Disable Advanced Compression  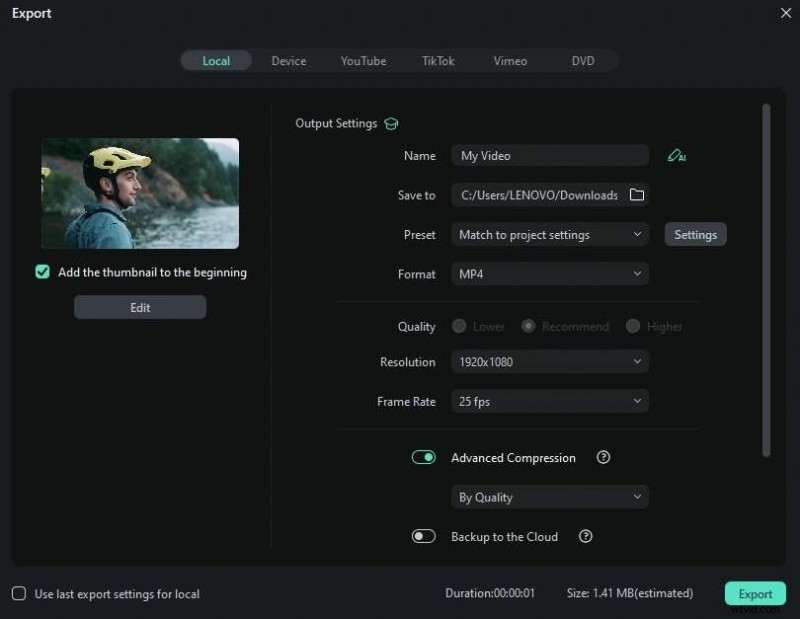point(423,457)
